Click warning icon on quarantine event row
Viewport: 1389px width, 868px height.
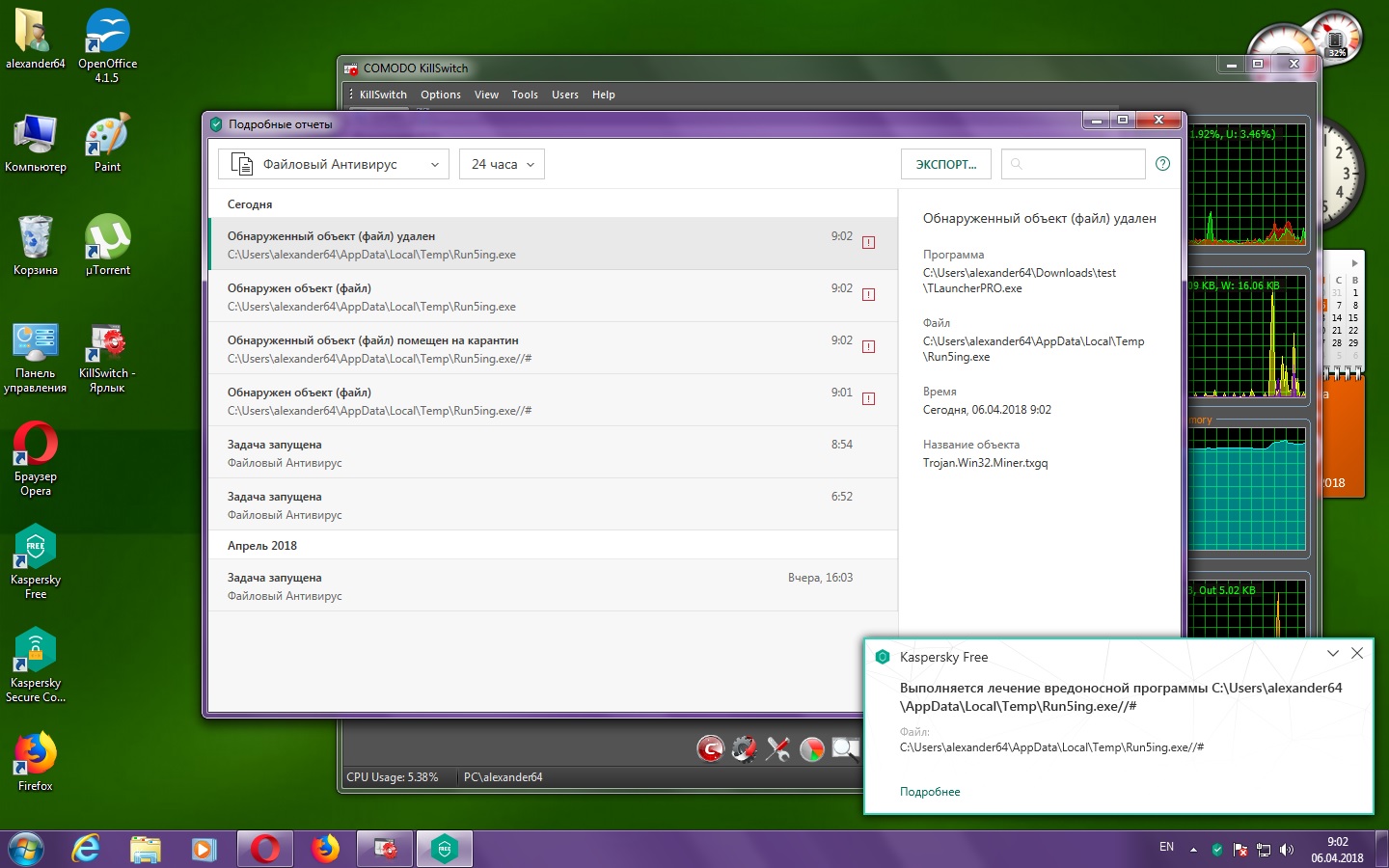pos(868,347)
